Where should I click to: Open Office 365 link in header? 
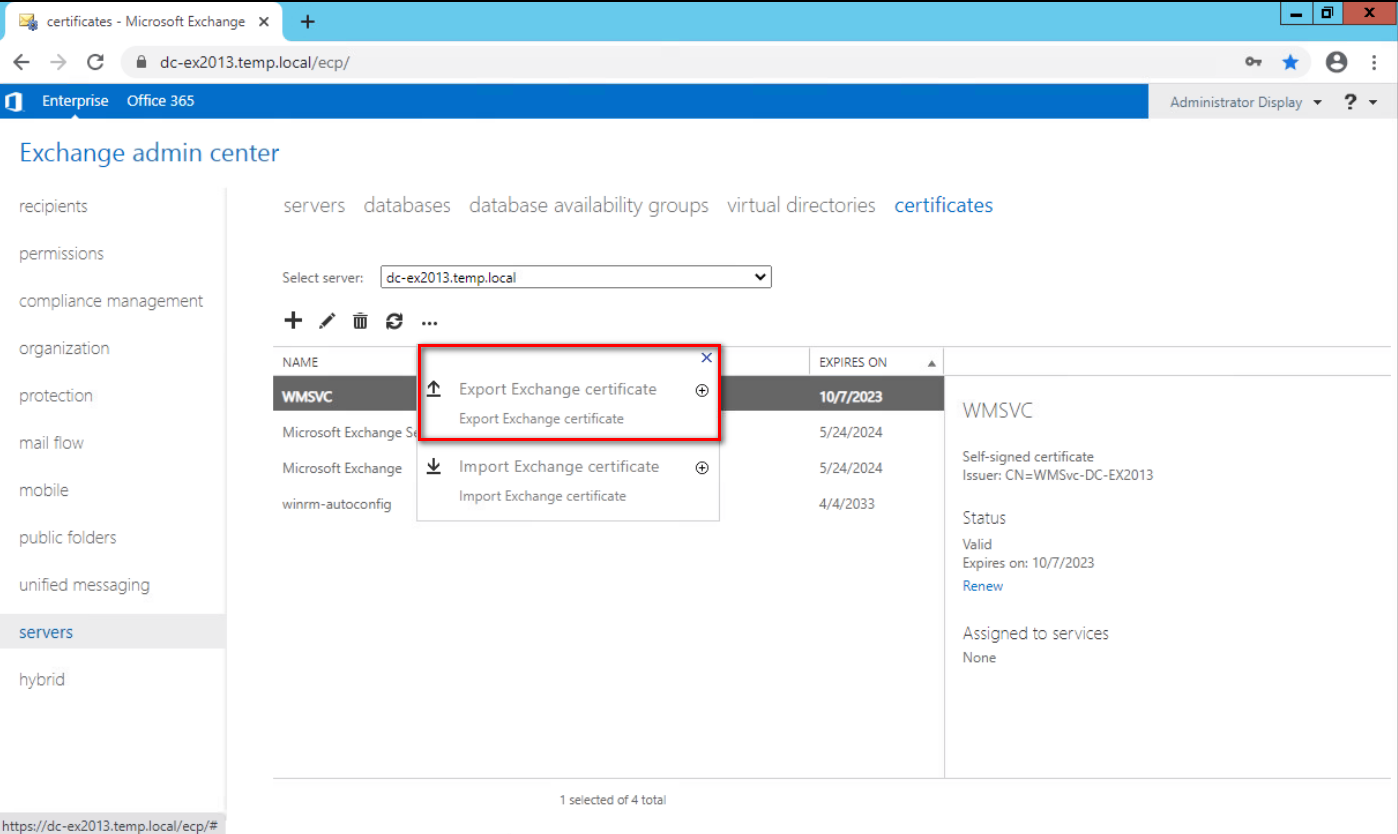pos(160,101)
